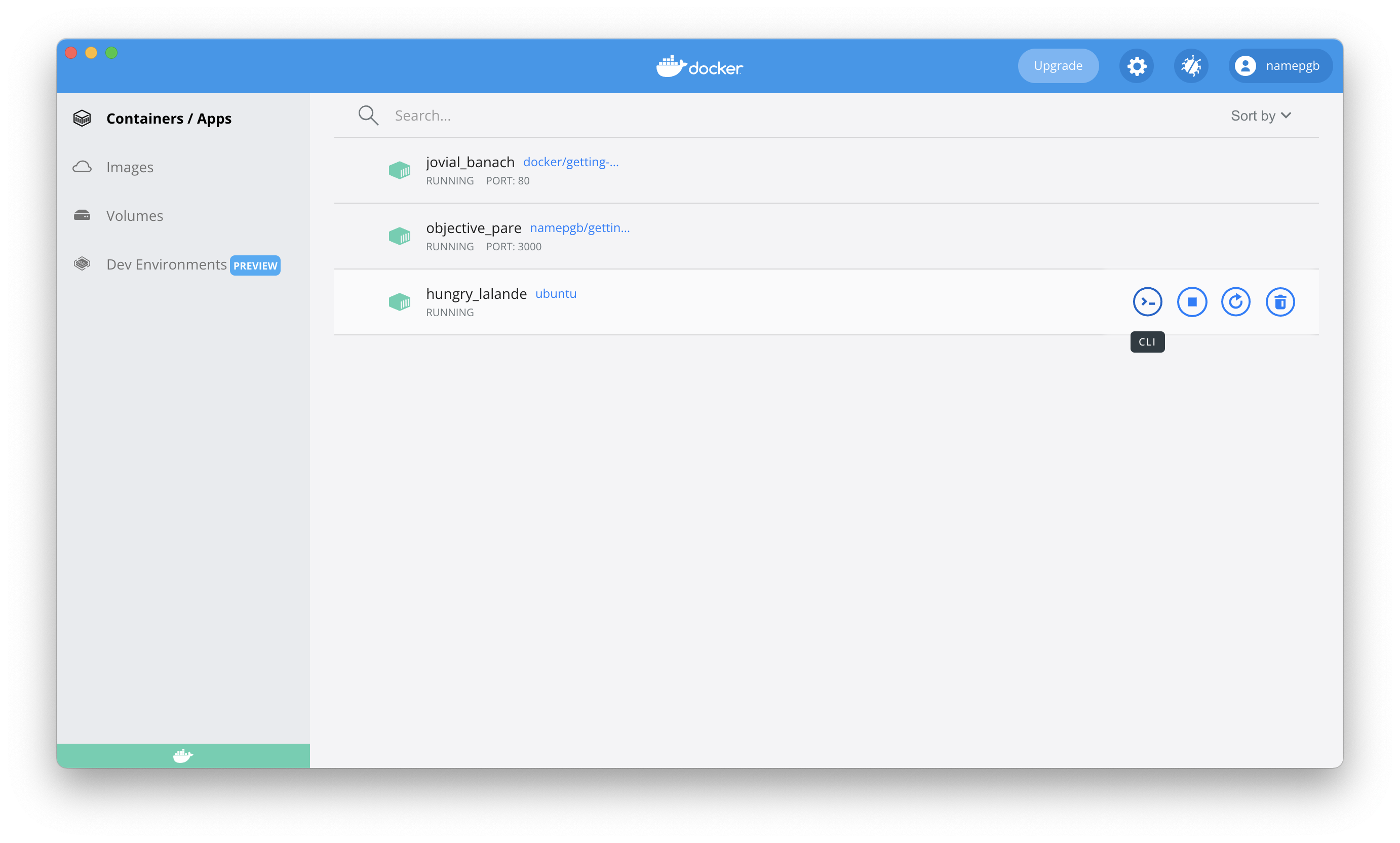Follow the ubuntu image link

pyautogui.click(x=556, y=294)
